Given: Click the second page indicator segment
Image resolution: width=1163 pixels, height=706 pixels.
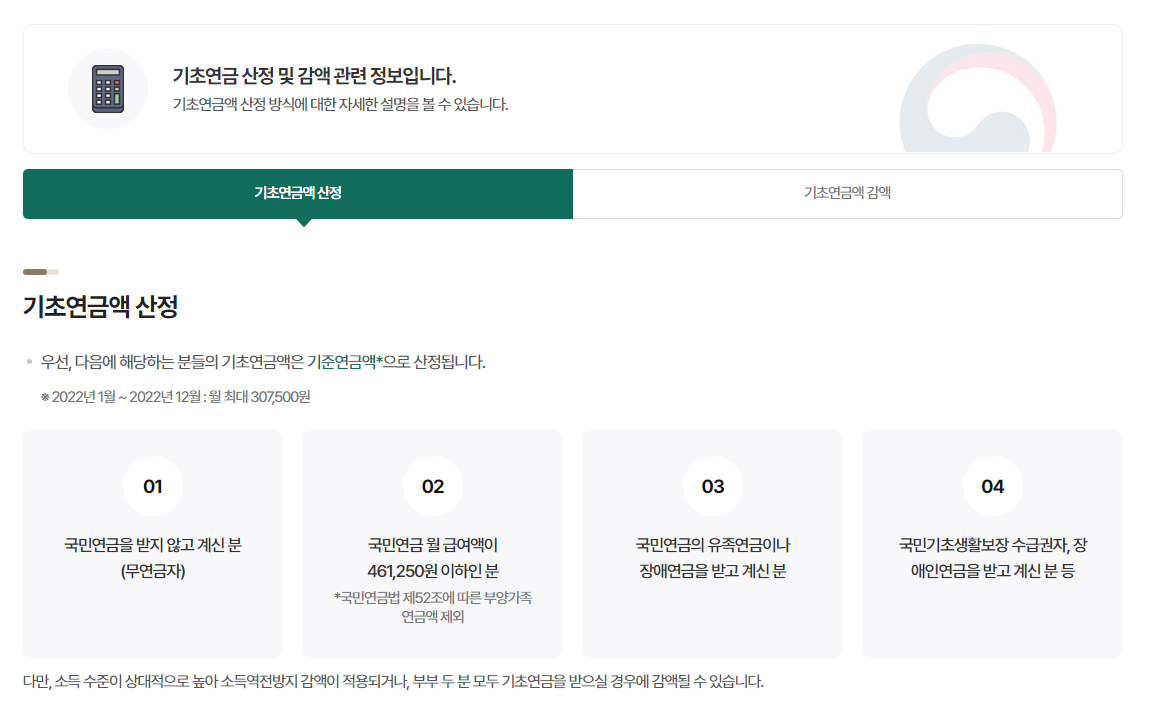Looking at the screenshot, I should [x=55, y=271].
